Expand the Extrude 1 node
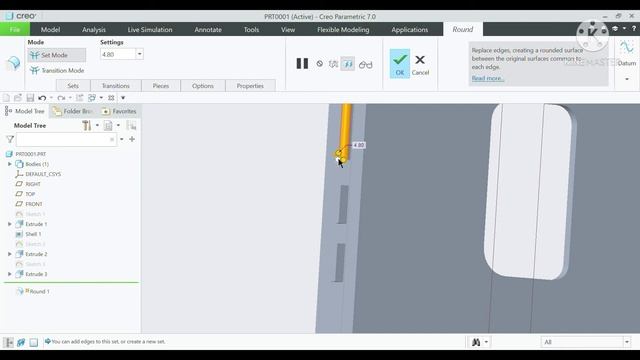Screen dimensions: 640x360 coord(10,224)
